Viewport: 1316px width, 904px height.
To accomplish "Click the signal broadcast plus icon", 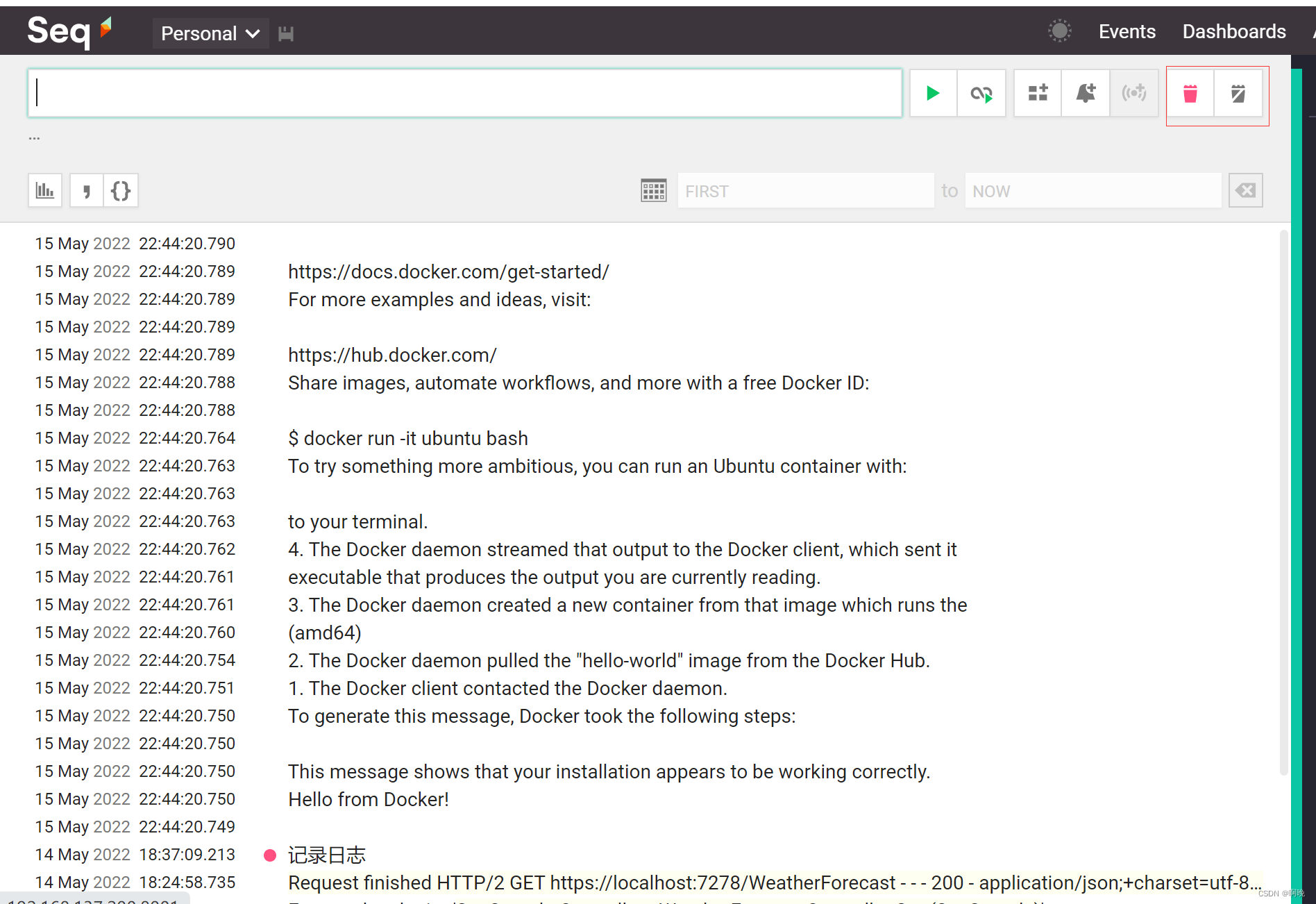I will [x=1134, y=93].
